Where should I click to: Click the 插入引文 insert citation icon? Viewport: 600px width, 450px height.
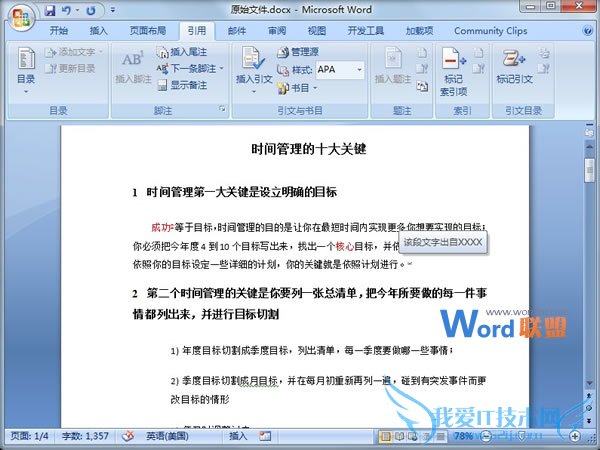tap(253, 59)
